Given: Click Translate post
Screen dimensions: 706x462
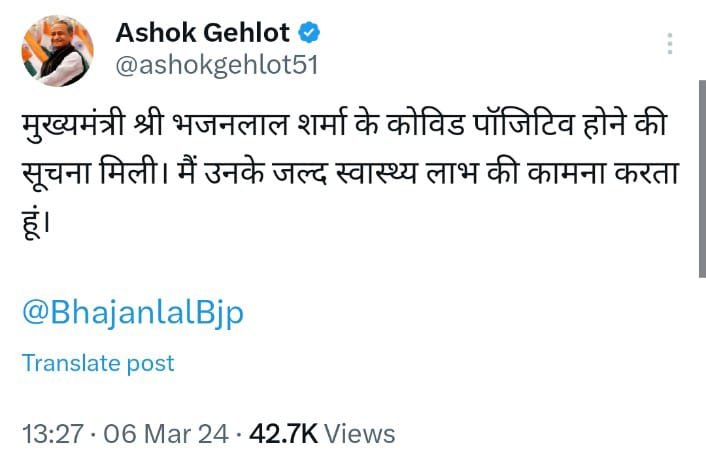Looking at the screenshot, I should [98, 363].
